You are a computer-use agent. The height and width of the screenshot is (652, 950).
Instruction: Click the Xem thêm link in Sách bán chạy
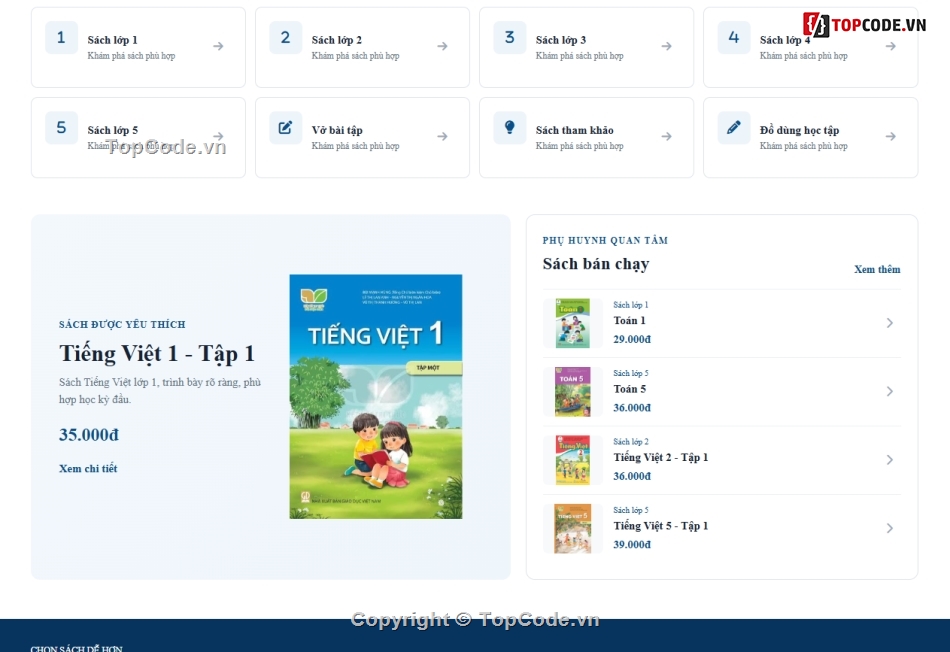(x=877, y=269)
